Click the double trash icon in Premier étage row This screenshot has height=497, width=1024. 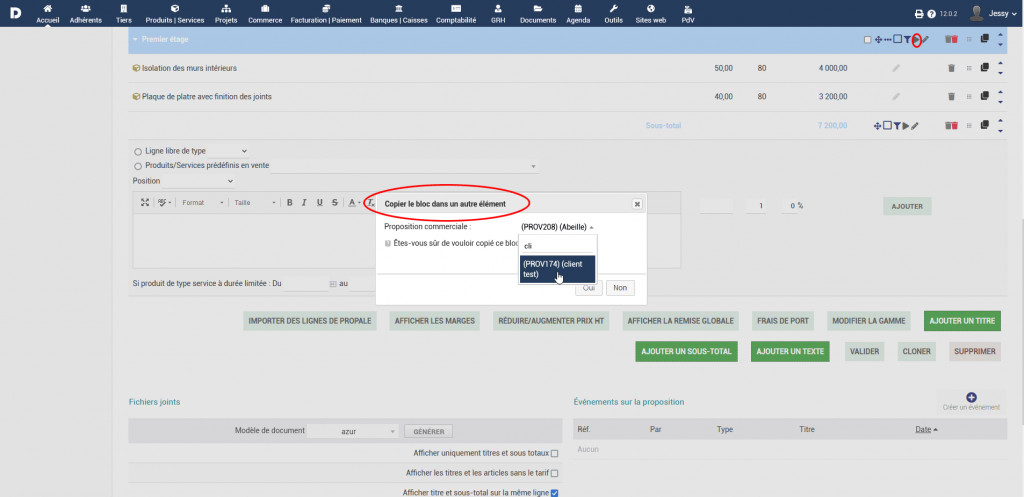(952, 39)
